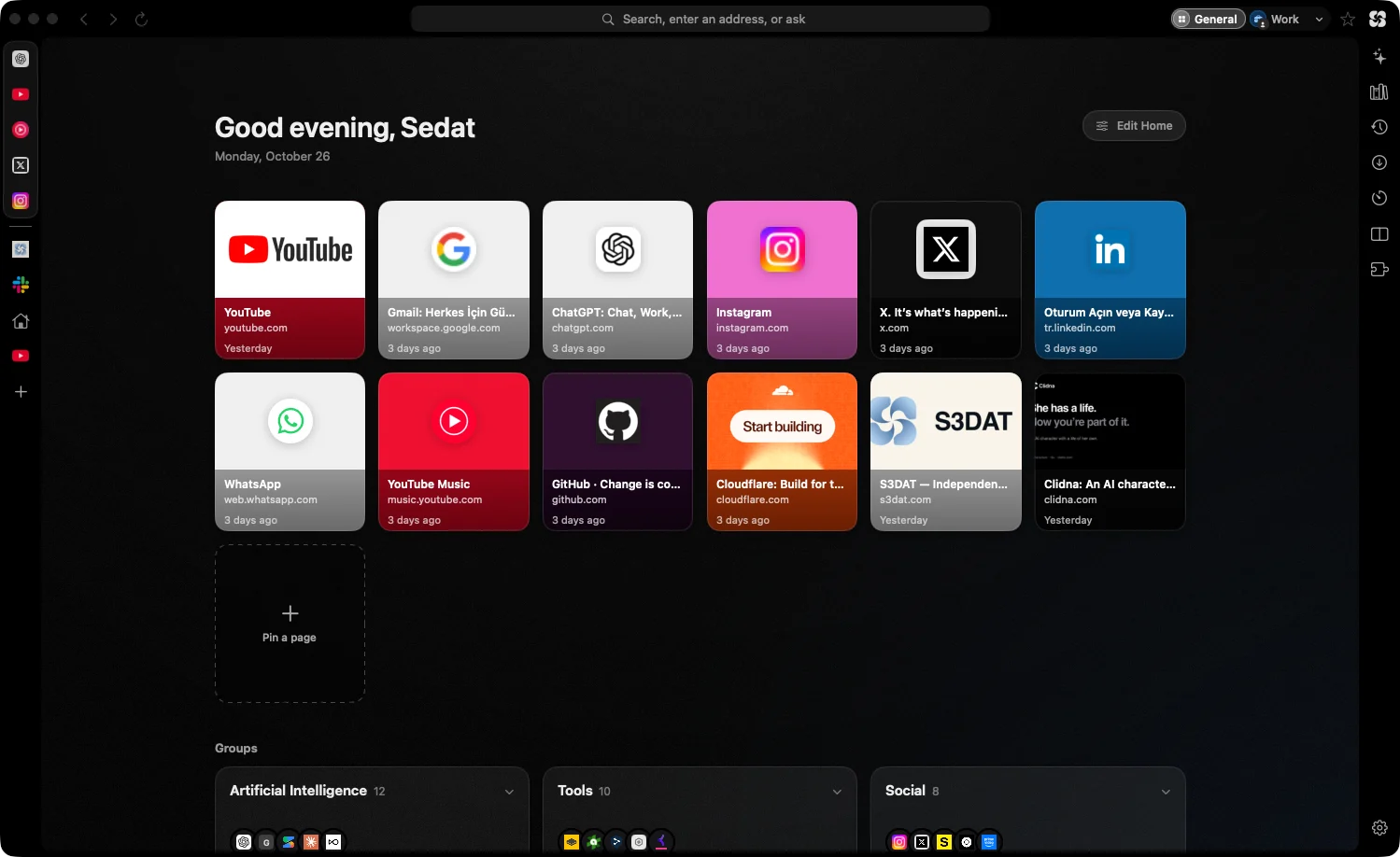The image size is (1400, 857).
Task: Open the ChatGPT pinned card
Action: coord(617,280)
